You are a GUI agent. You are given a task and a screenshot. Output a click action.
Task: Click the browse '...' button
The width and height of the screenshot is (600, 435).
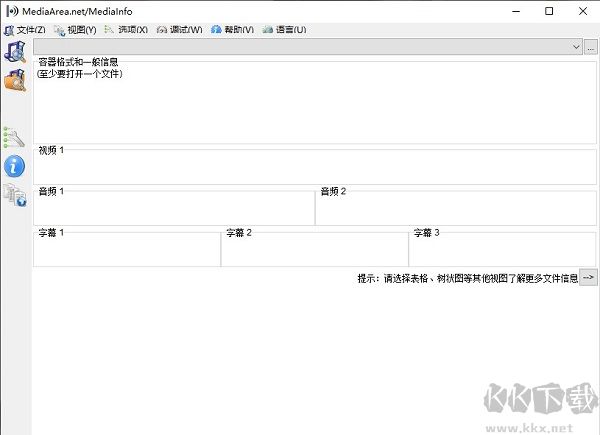tap(591, 47)
